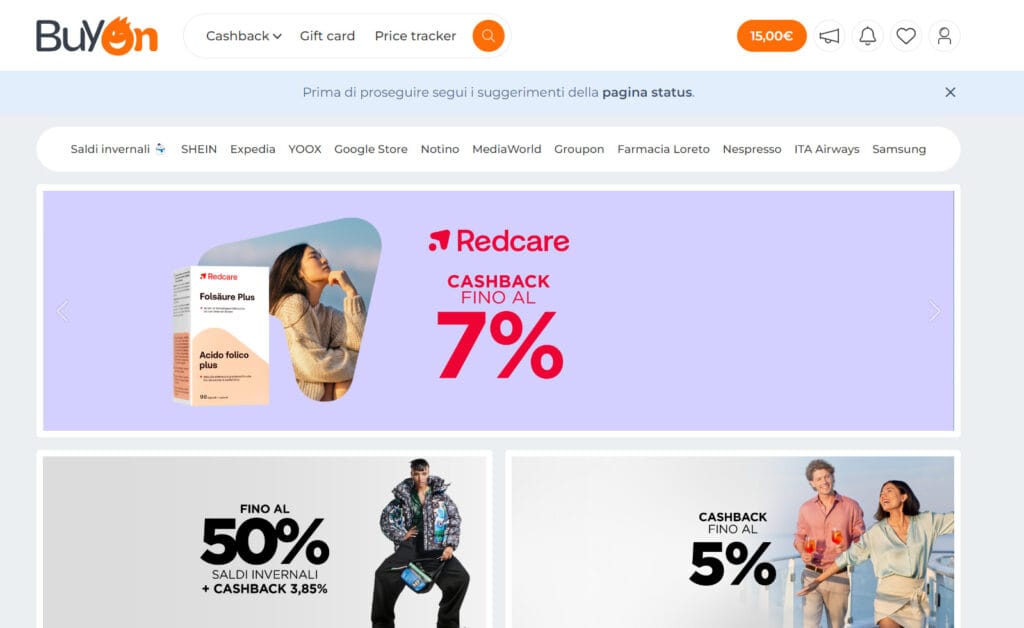Viewport: 1024px width, 628px height.
Task: Open the Gift card menu item
Action: click(327, 36)
